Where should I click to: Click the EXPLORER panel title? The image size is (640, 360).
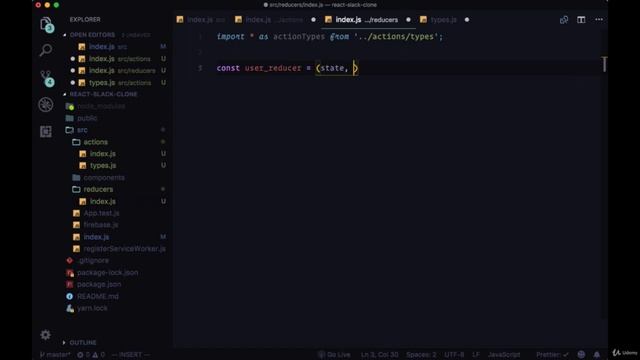tap(85, 20)
